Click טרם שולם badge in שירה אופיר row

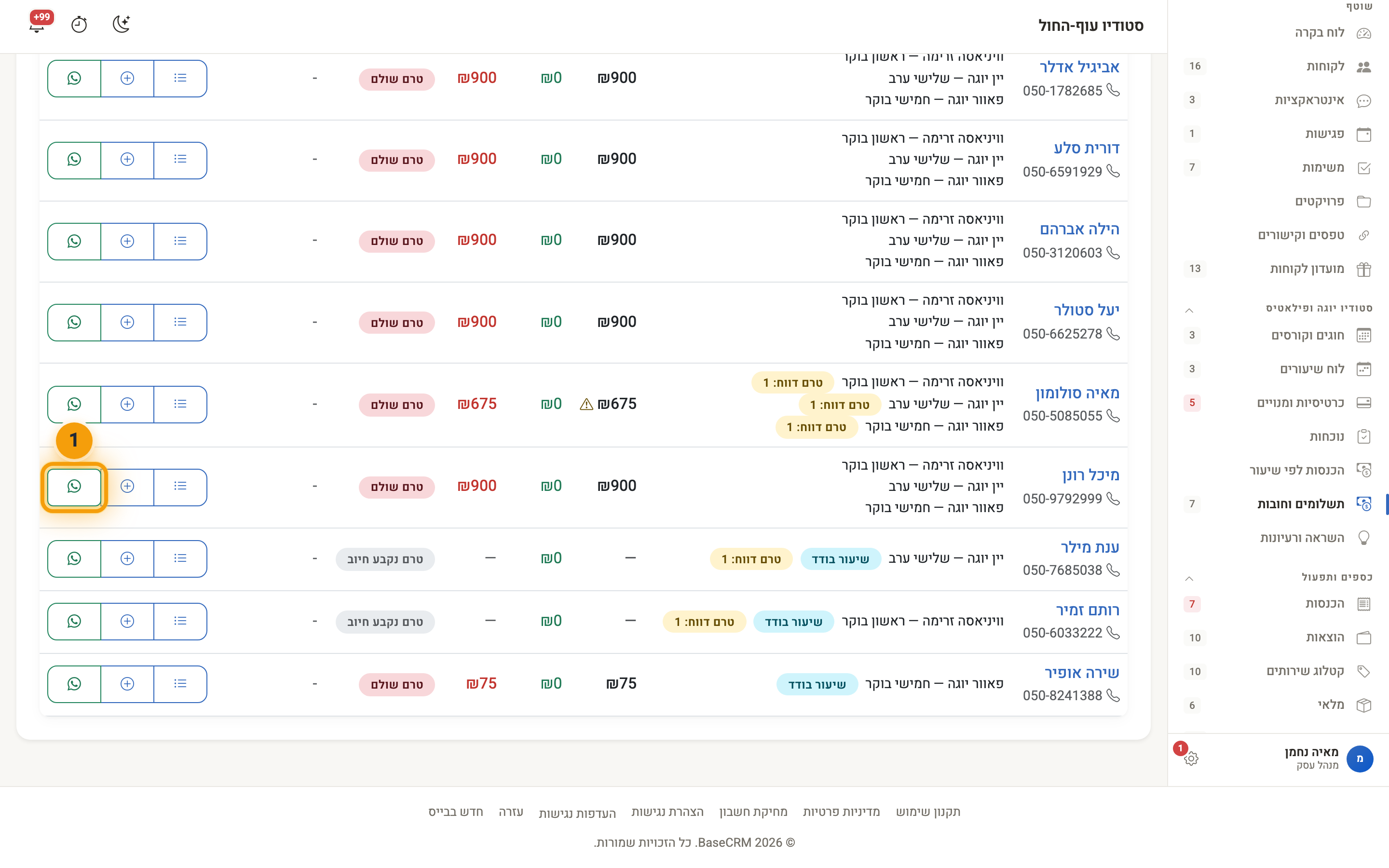[396, 684]
